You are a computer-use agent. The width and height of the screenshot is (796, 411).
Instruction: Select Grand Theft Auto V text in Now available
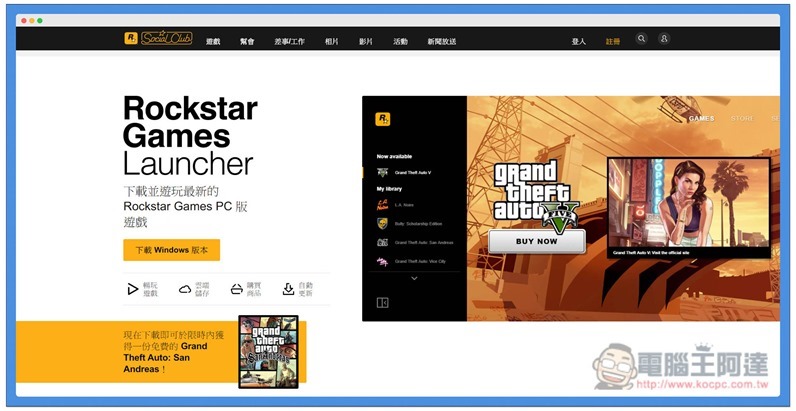tap(413, 173)
